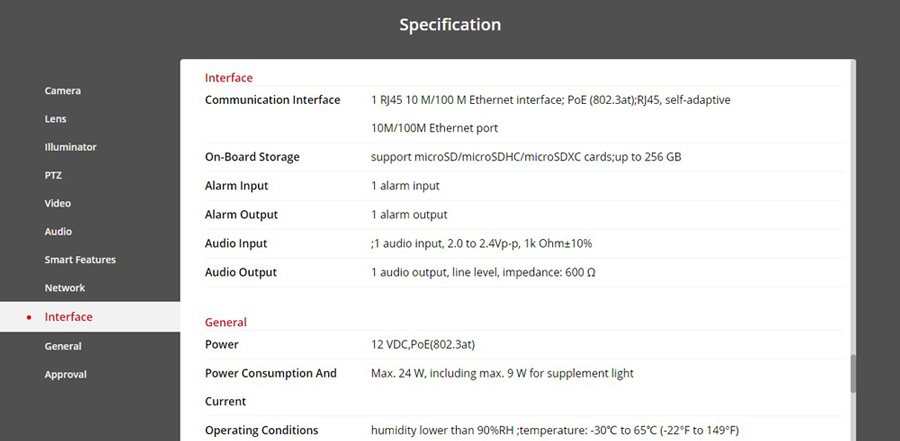Viewport: 900px width, 441px height.
Task: Click the Specification page title
Action: pos(450,24)
